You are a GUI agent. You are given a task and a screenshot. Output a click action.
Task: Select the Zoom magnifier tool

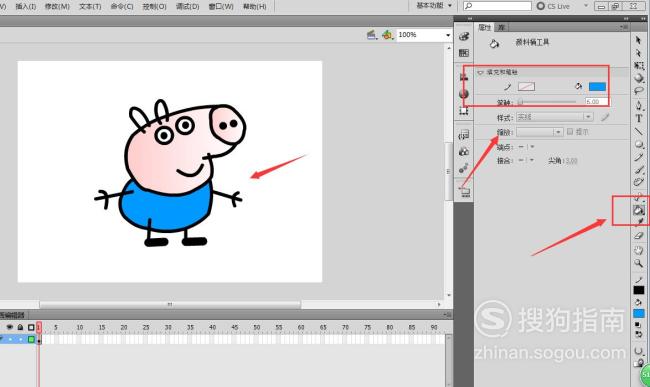pos(638,263)
